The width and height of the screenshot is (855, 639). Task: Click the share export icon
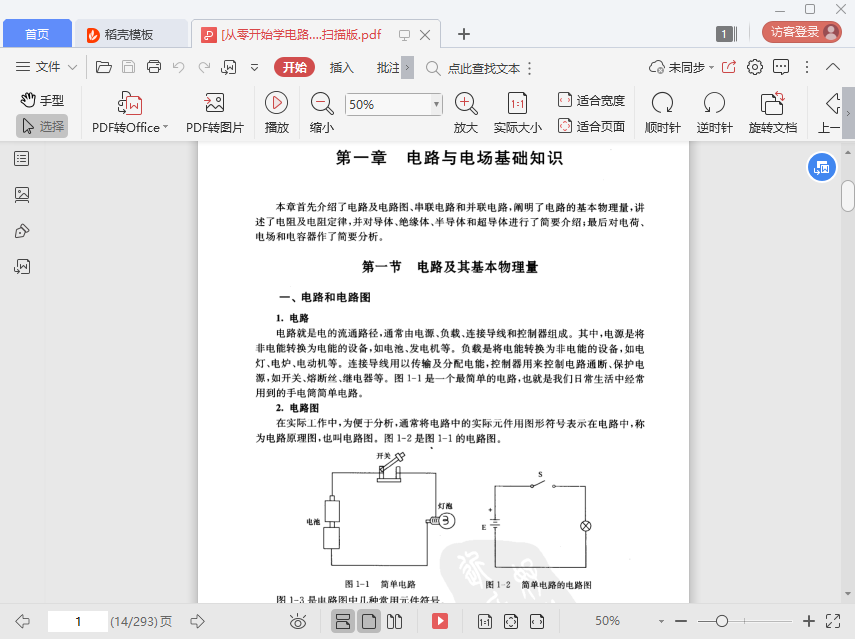pyautogui.click(x=729, y=67)
